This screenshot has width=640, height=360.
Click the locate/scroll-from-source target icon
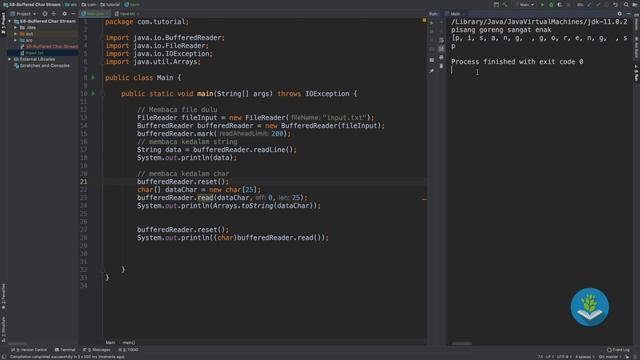[x=45, y=13]
